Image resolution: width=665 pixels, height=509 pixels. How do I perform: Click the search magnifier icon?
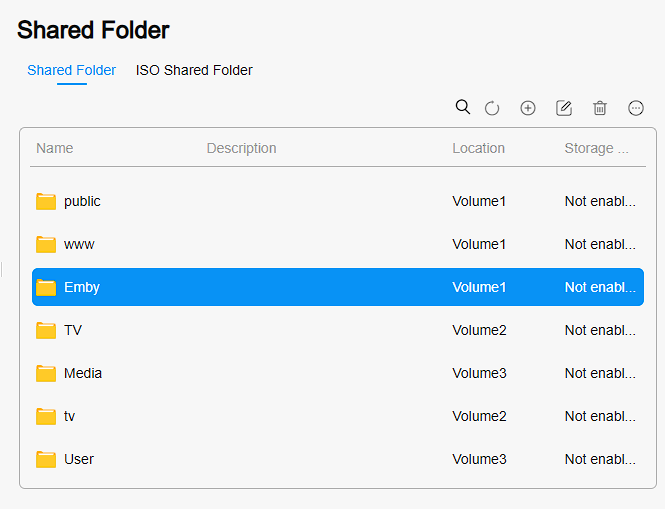463,107
